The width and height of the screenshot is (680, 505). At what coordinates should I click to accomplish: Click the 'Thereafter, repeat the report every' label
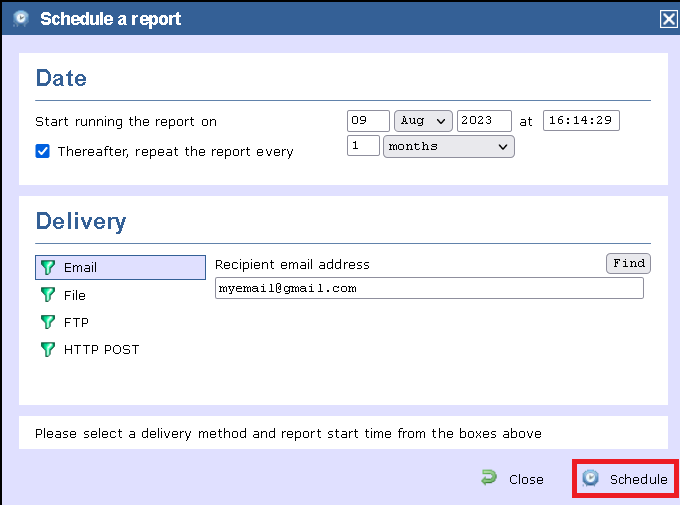176,152
